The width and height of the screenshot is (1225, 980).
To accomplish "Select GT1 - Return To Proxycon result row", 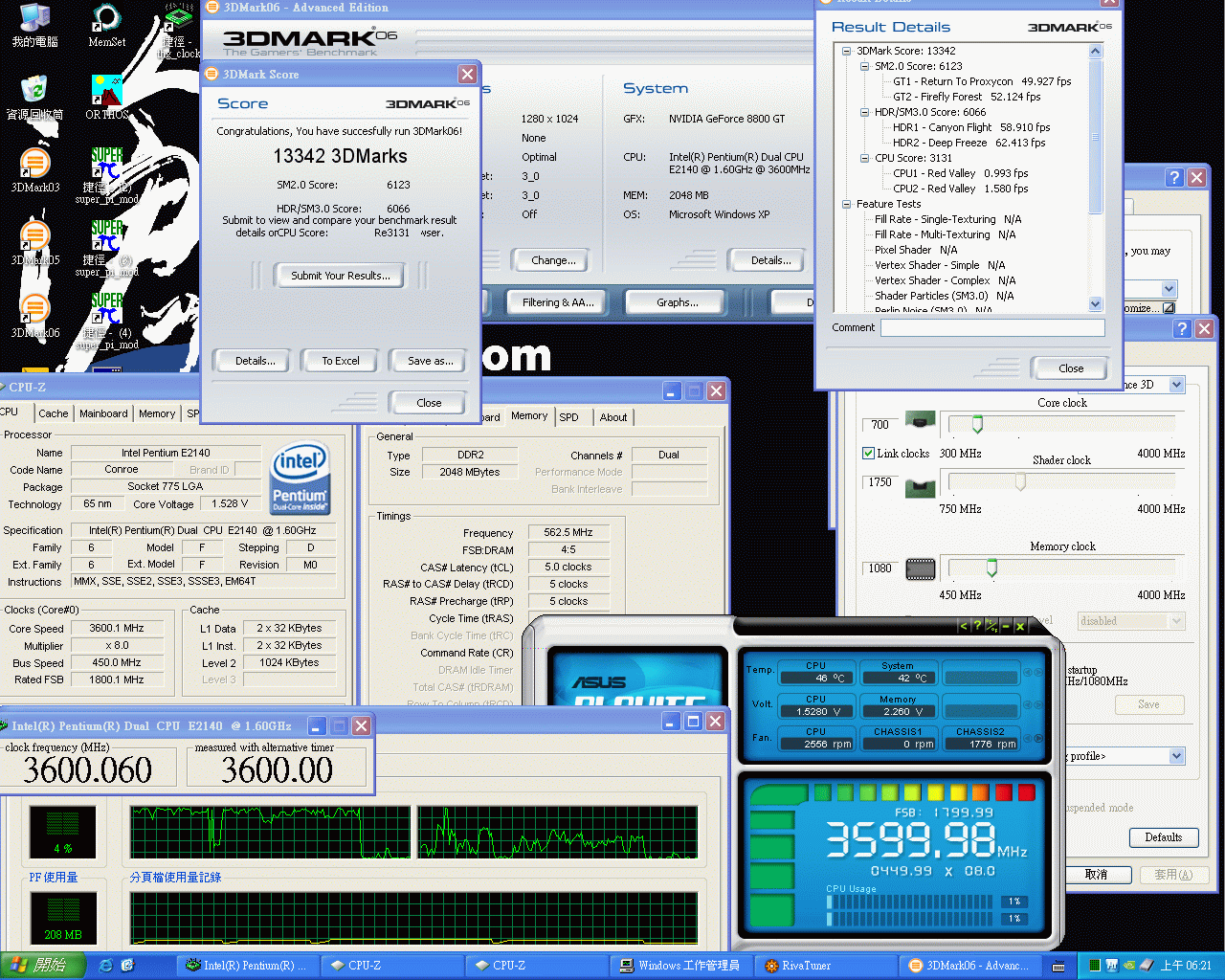I will click(982, 81).
